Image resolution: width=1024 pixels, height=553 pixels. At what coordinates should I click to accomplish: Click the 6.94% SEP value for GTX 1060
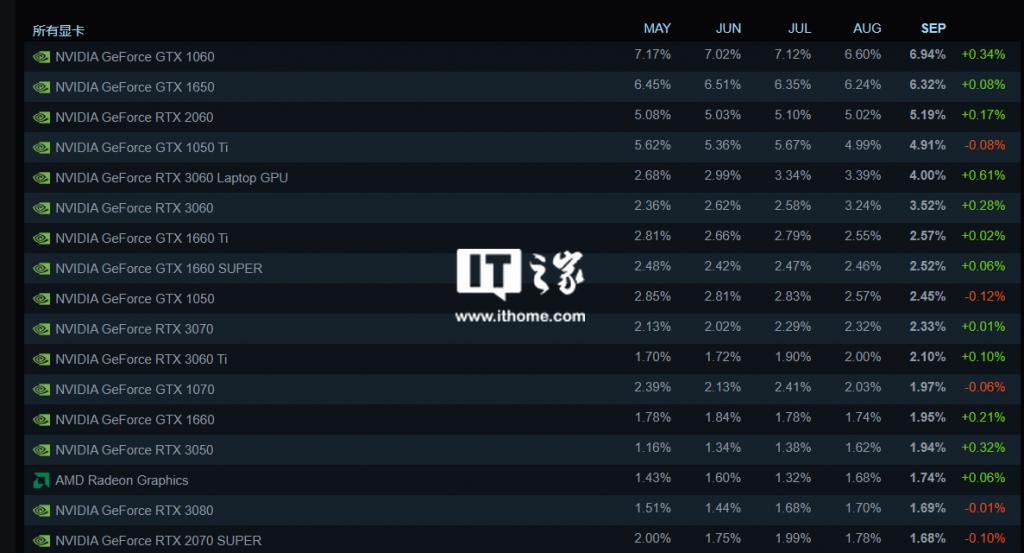point(927,54)
